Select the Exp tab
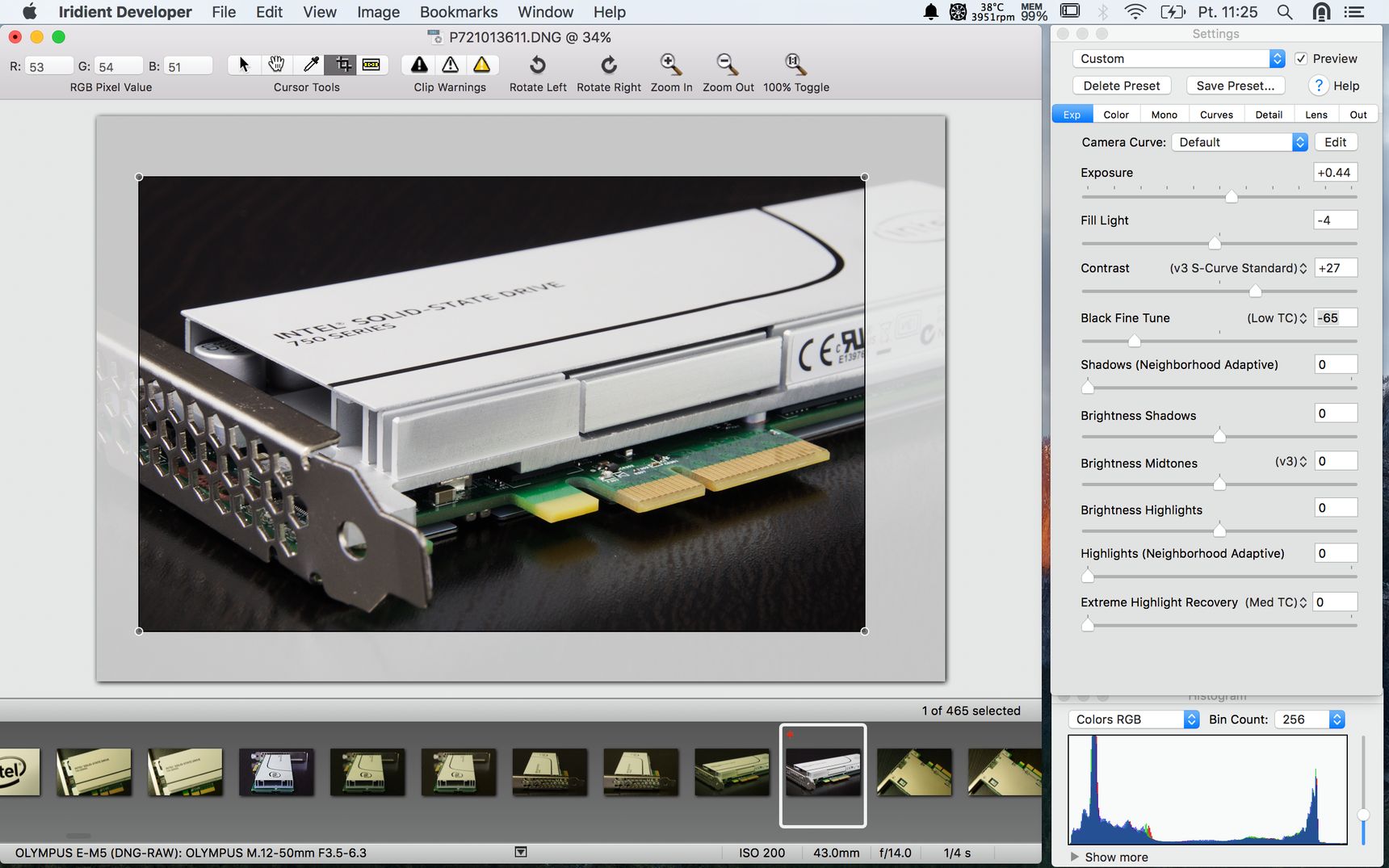The height and width of the screenshot is (868, 1389). [x=1072, y=115]
